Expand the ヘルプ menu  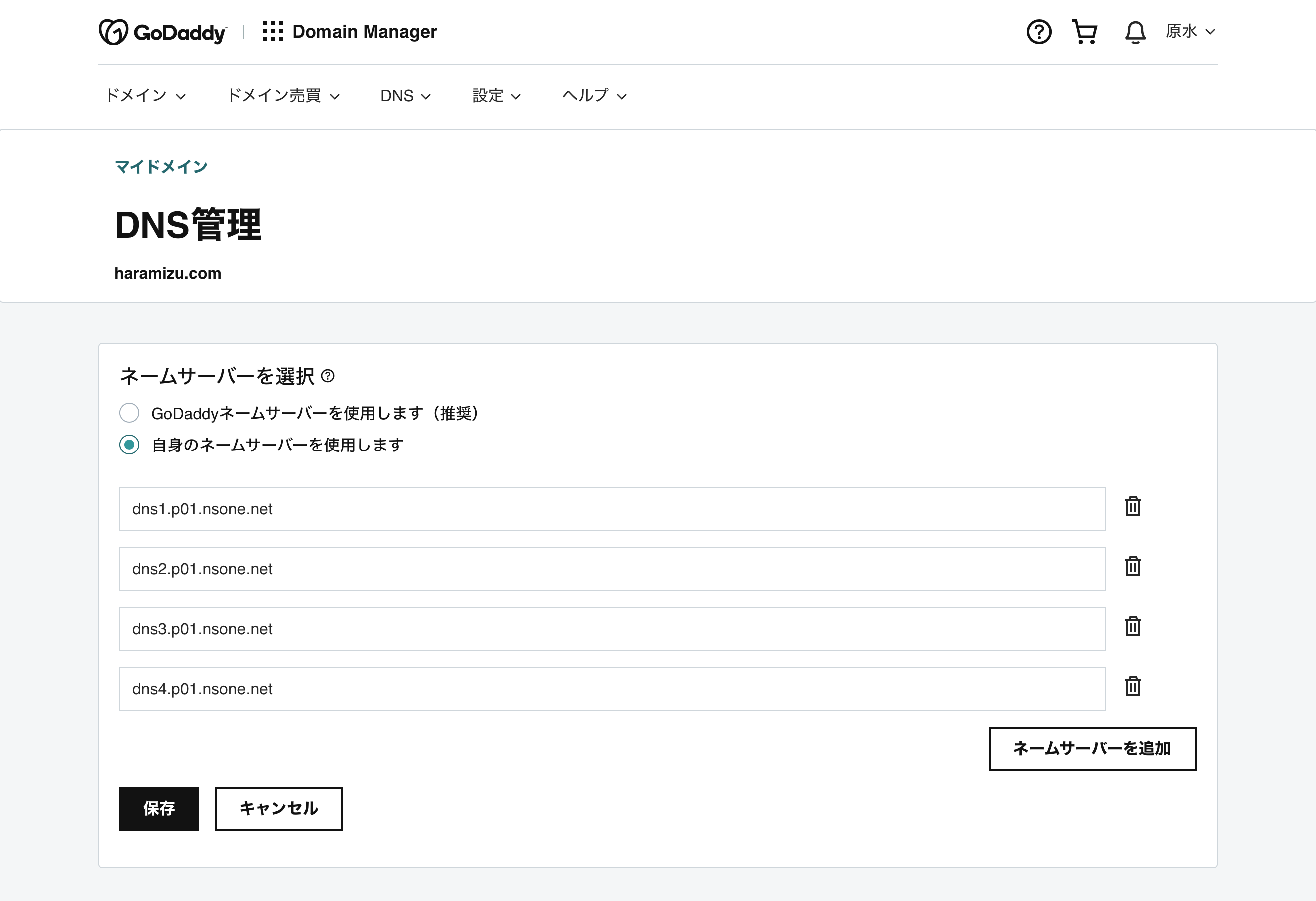pyautogui.click(x=594, y=96)
